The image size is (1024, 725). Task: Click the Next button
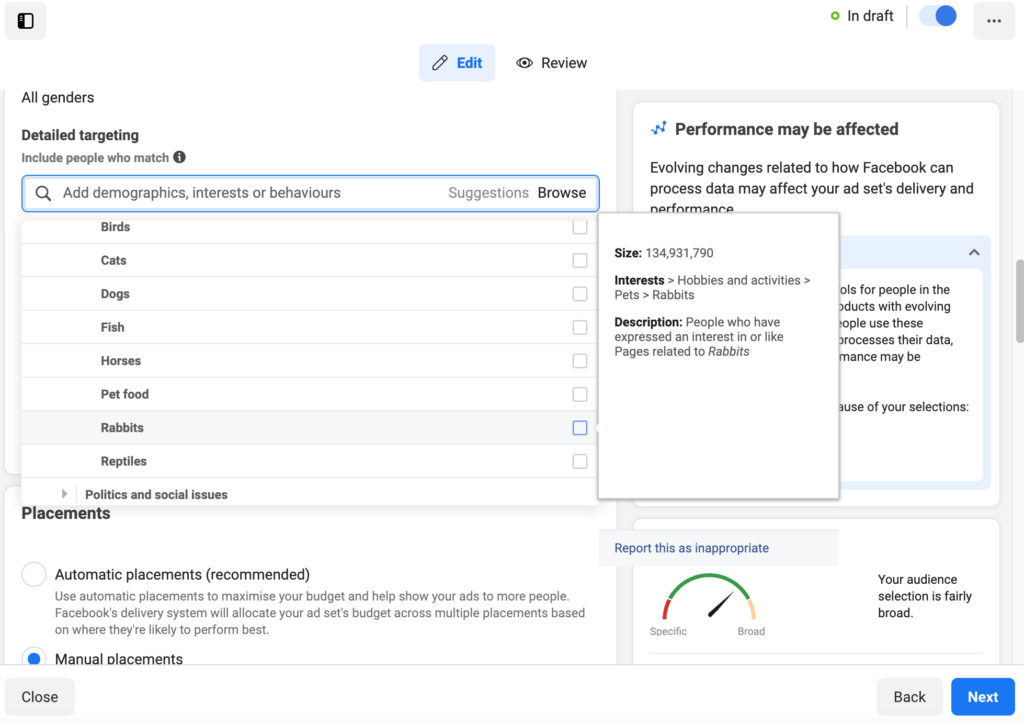[983, 697]
